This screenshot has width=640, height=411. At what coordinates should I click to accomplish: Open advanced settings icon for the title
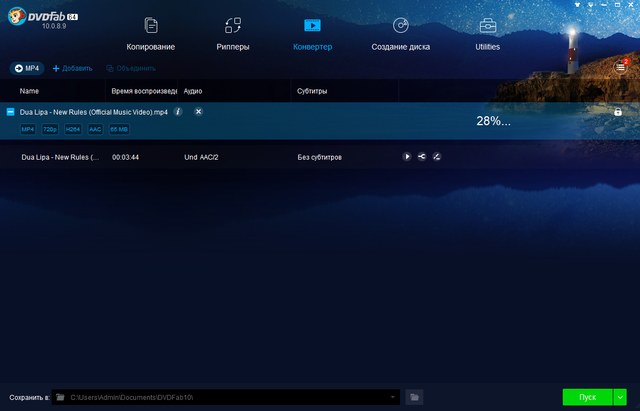pyautogui.click(x=422, y=157)
